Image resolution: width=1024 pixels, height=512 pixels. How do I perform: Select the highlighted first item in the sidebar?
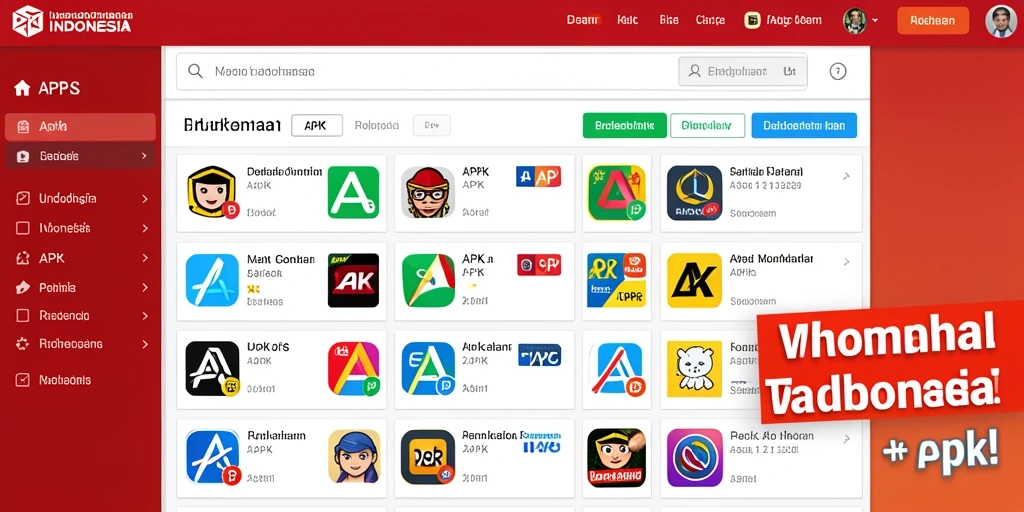pos(80,127)
